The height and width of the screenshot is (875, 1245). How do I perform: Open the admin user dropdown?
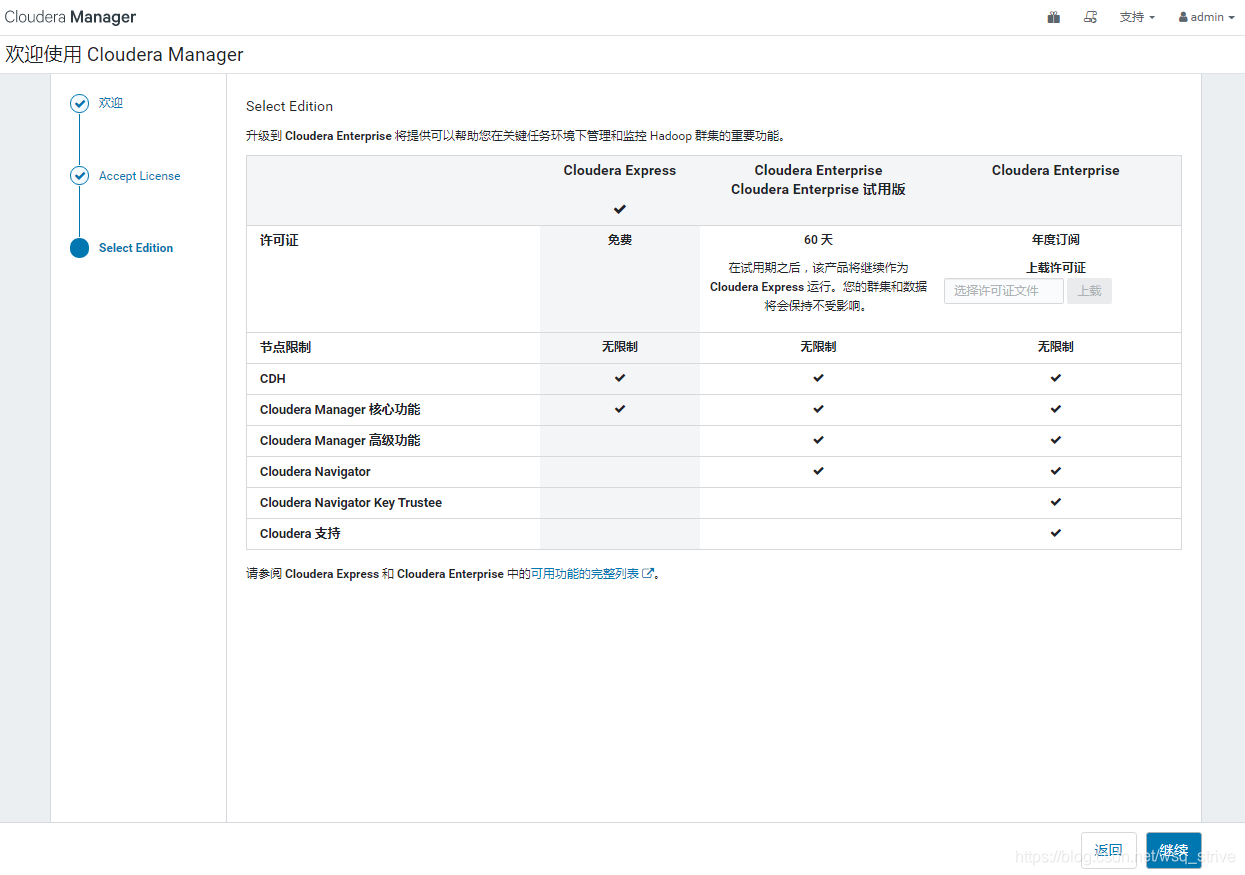coord(1208,17)
